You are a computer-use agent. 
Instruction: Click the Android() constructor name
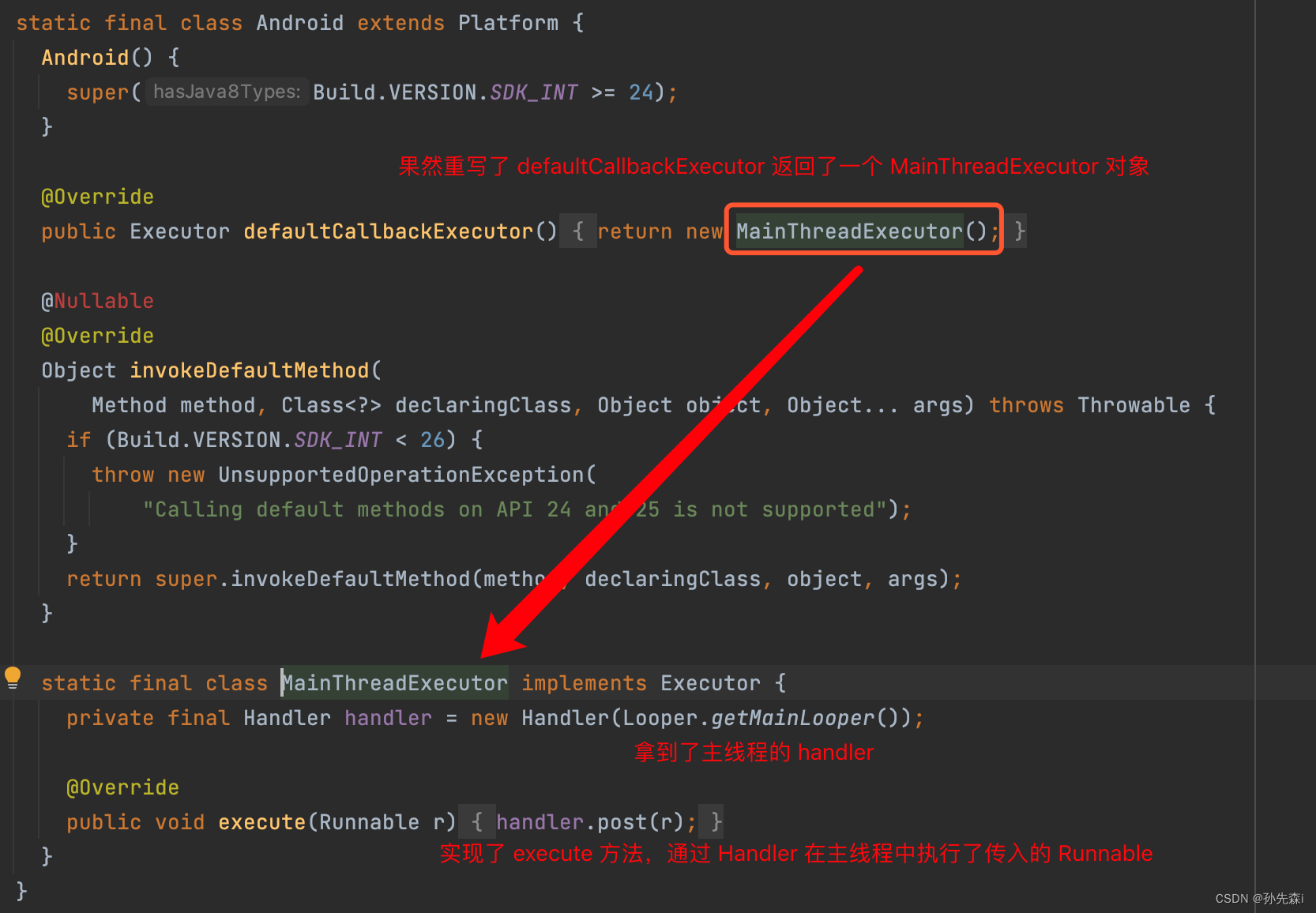[x=85, y=58]
